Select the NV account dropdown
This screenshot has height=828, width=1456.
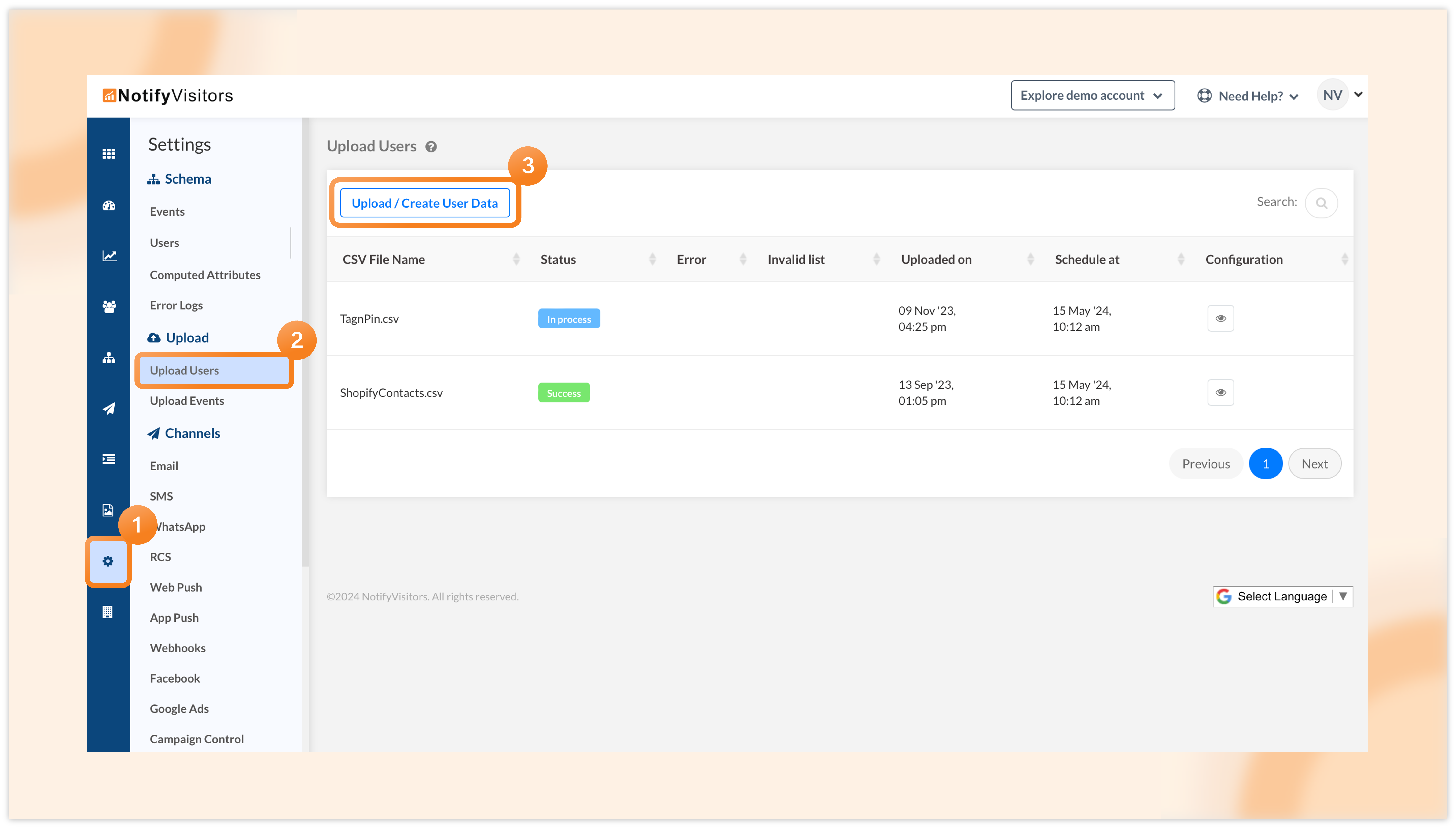tap(1340, 95)
